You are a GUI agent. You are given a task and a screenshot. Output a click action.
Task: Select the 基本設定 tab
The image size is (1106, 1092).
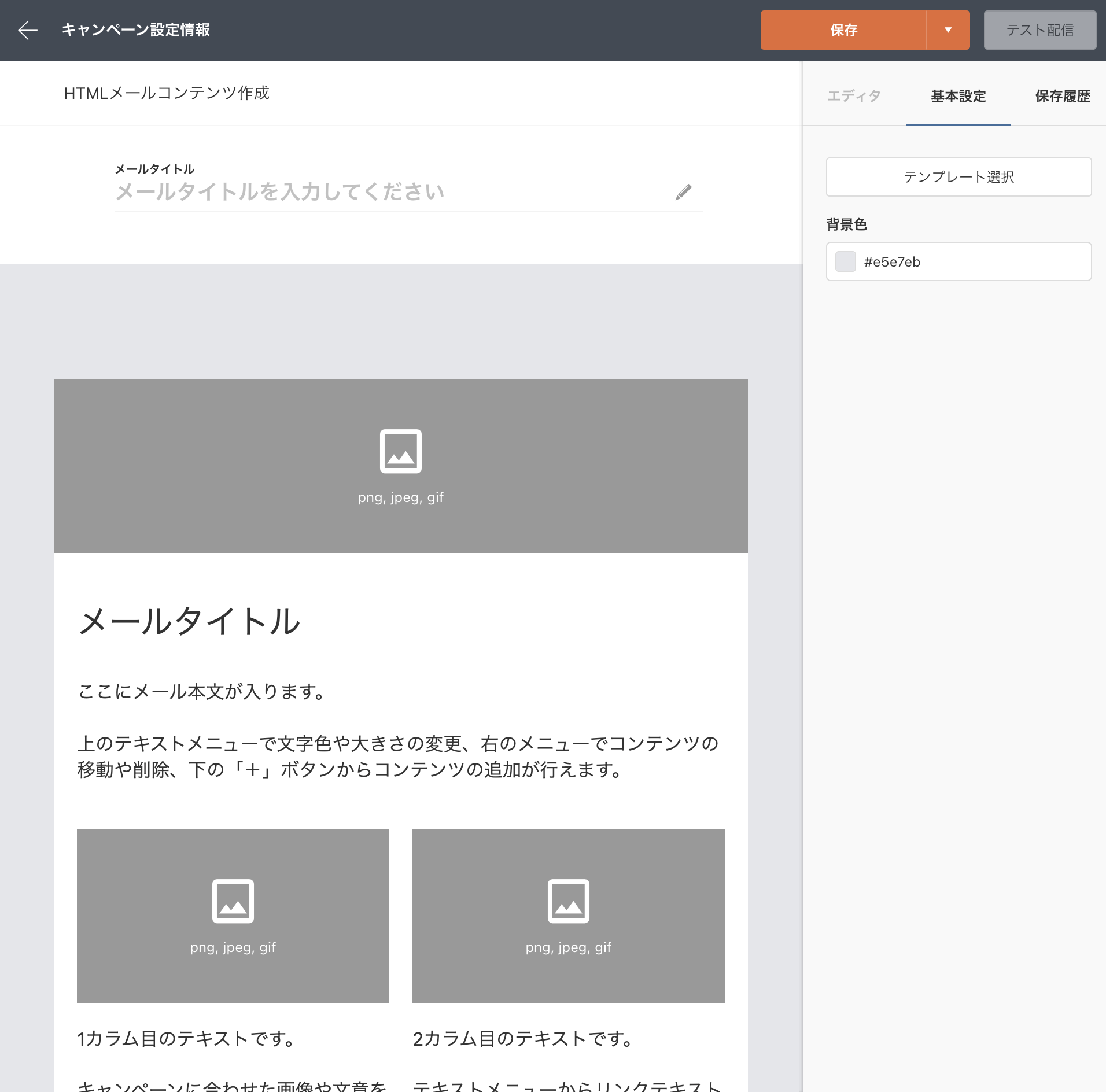point(957,96)
